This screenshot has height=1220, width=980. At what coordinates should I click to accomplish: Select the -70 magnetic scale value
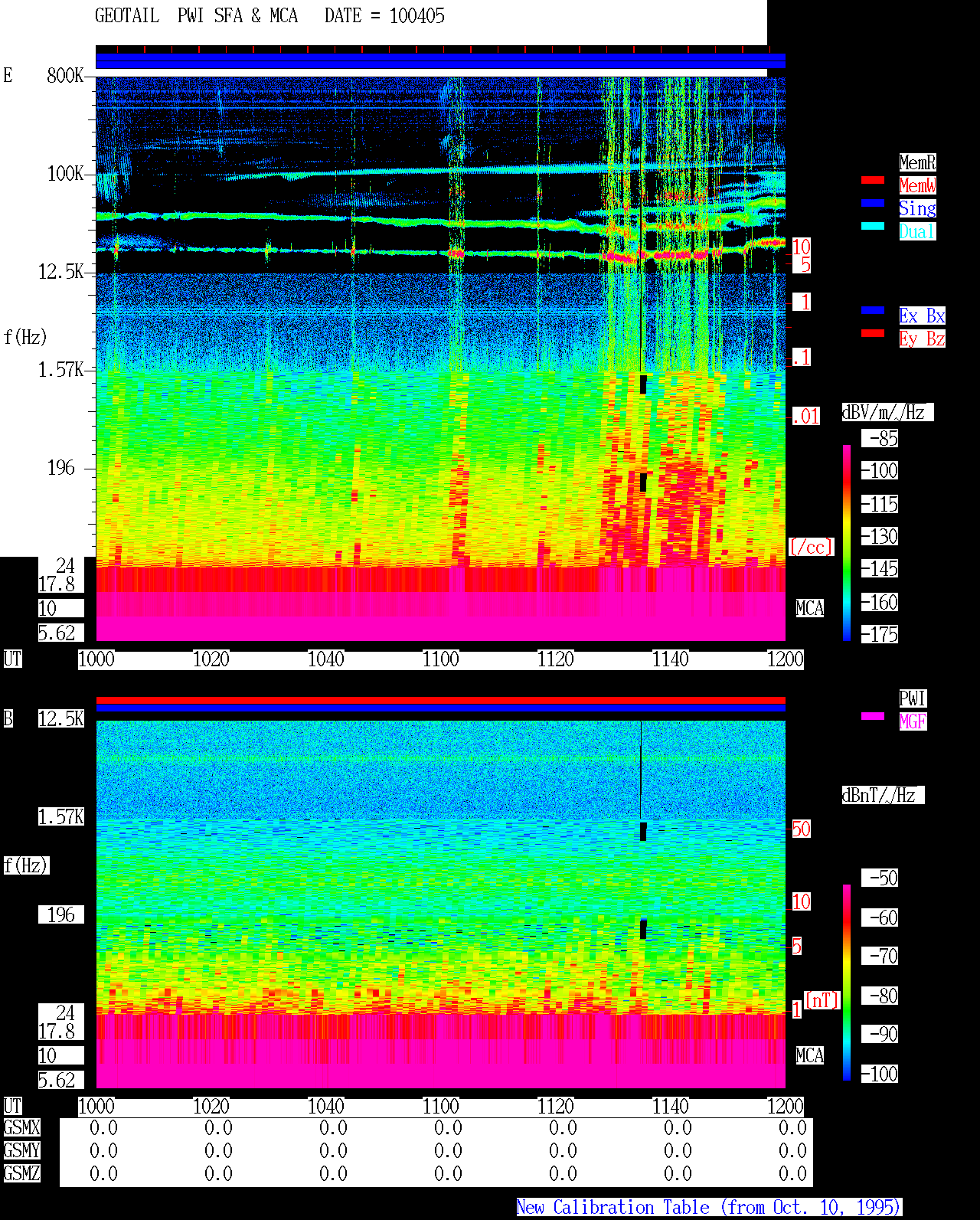click(880, 956)
